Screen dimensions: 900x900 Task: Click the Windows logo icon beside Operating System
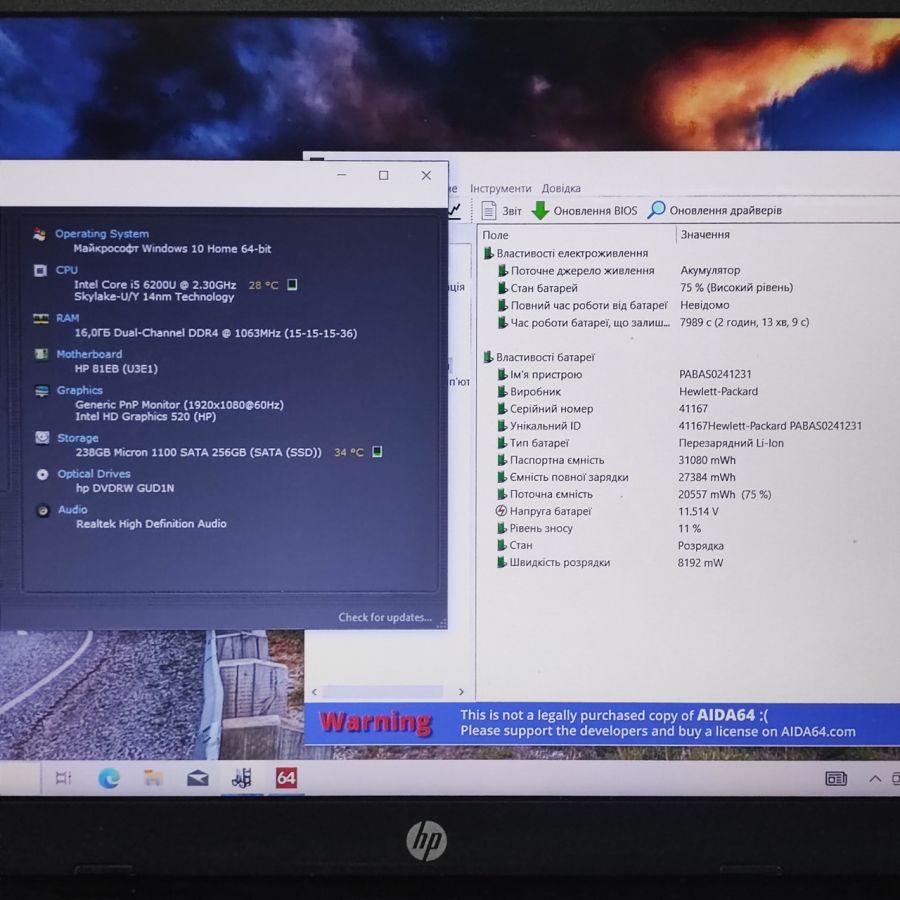coord(40,234)
